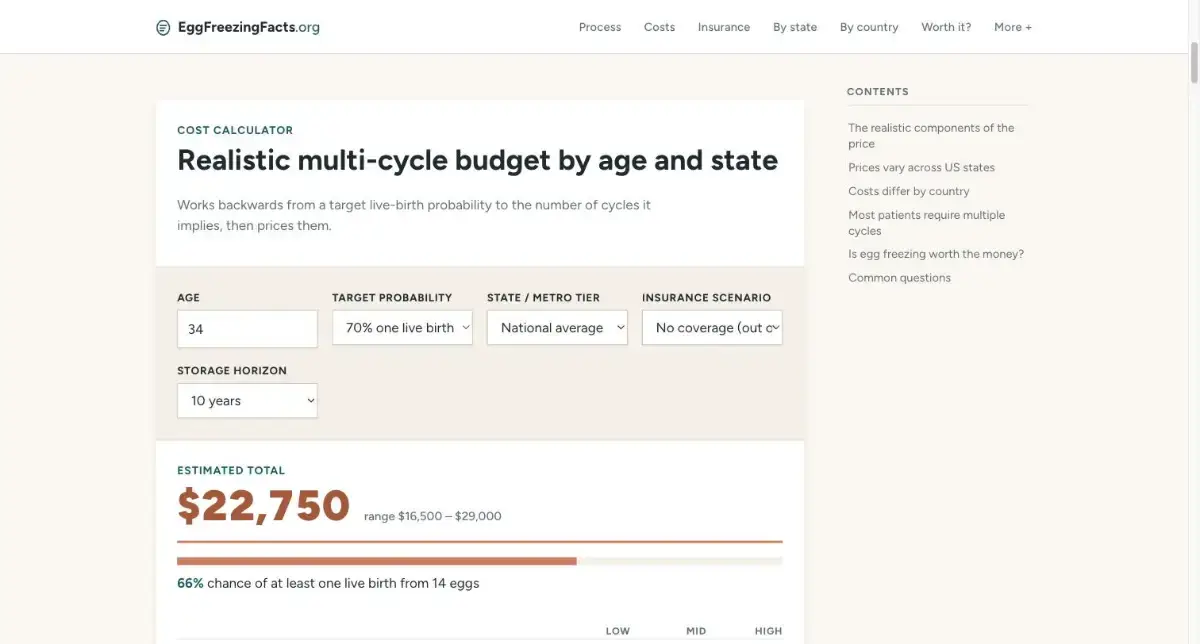Viewport: 1200px width, 644px height.
Task: Click the 'HIGH' column header
Action: tap(769, 631)
